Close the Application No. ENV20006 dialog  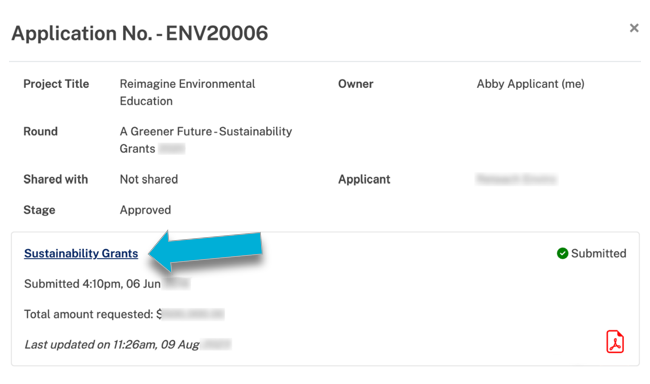tap(634, 28)
